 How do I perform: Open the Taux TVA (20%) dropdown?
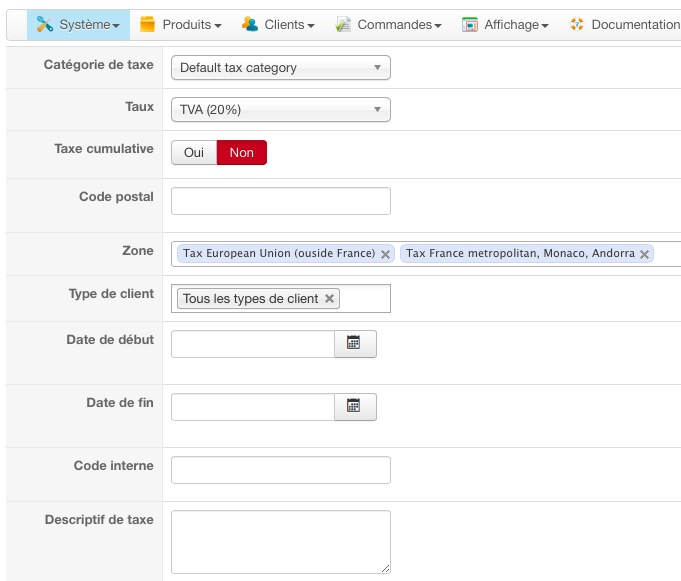coord(280,110)
